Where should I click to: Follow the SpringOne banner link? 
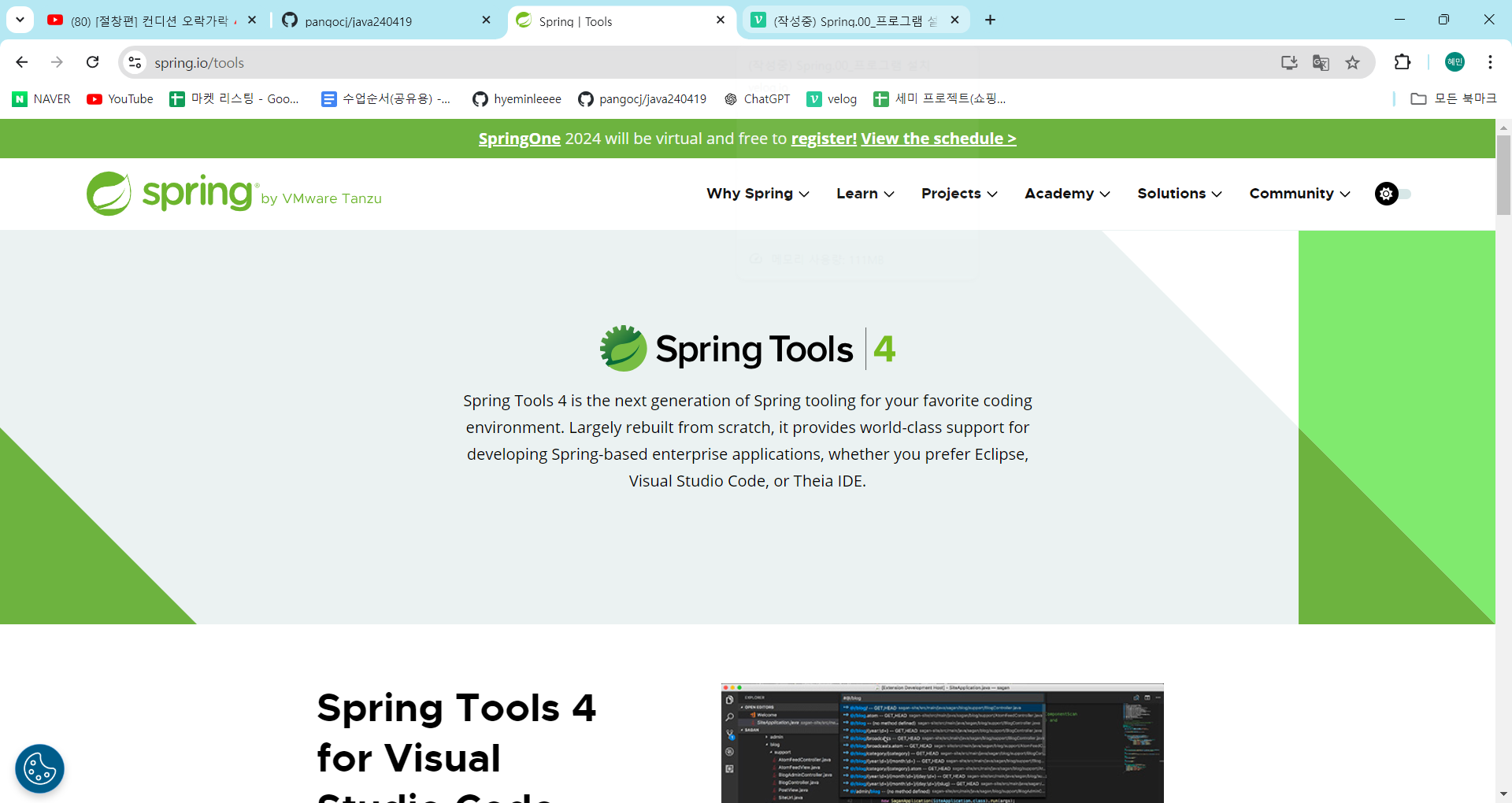[x=520, y=139]
